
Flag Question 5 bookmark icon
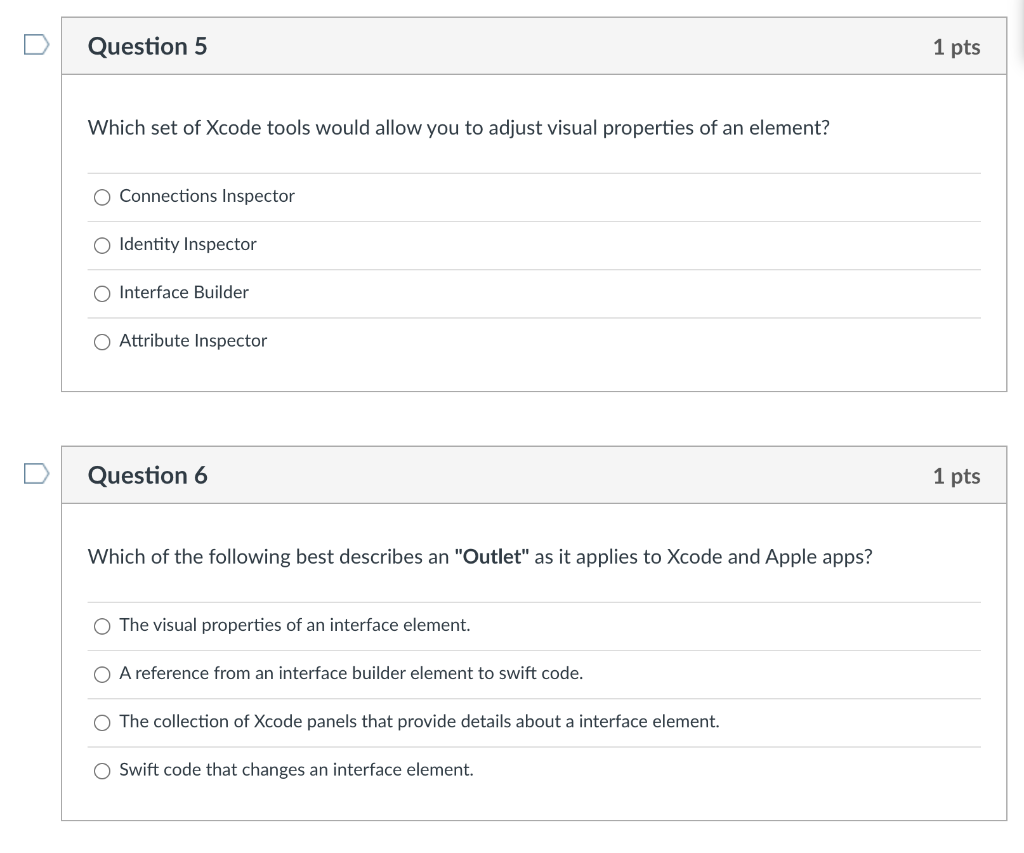pyautogui.click(x=36, y=45)
